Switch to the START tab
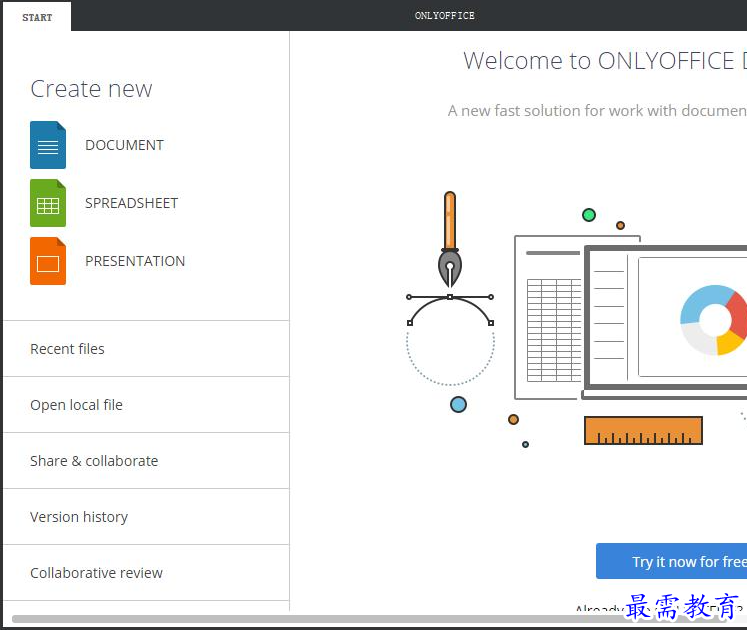Image resolution: width=747 pixels, height=638 pixels. [37, 17]
